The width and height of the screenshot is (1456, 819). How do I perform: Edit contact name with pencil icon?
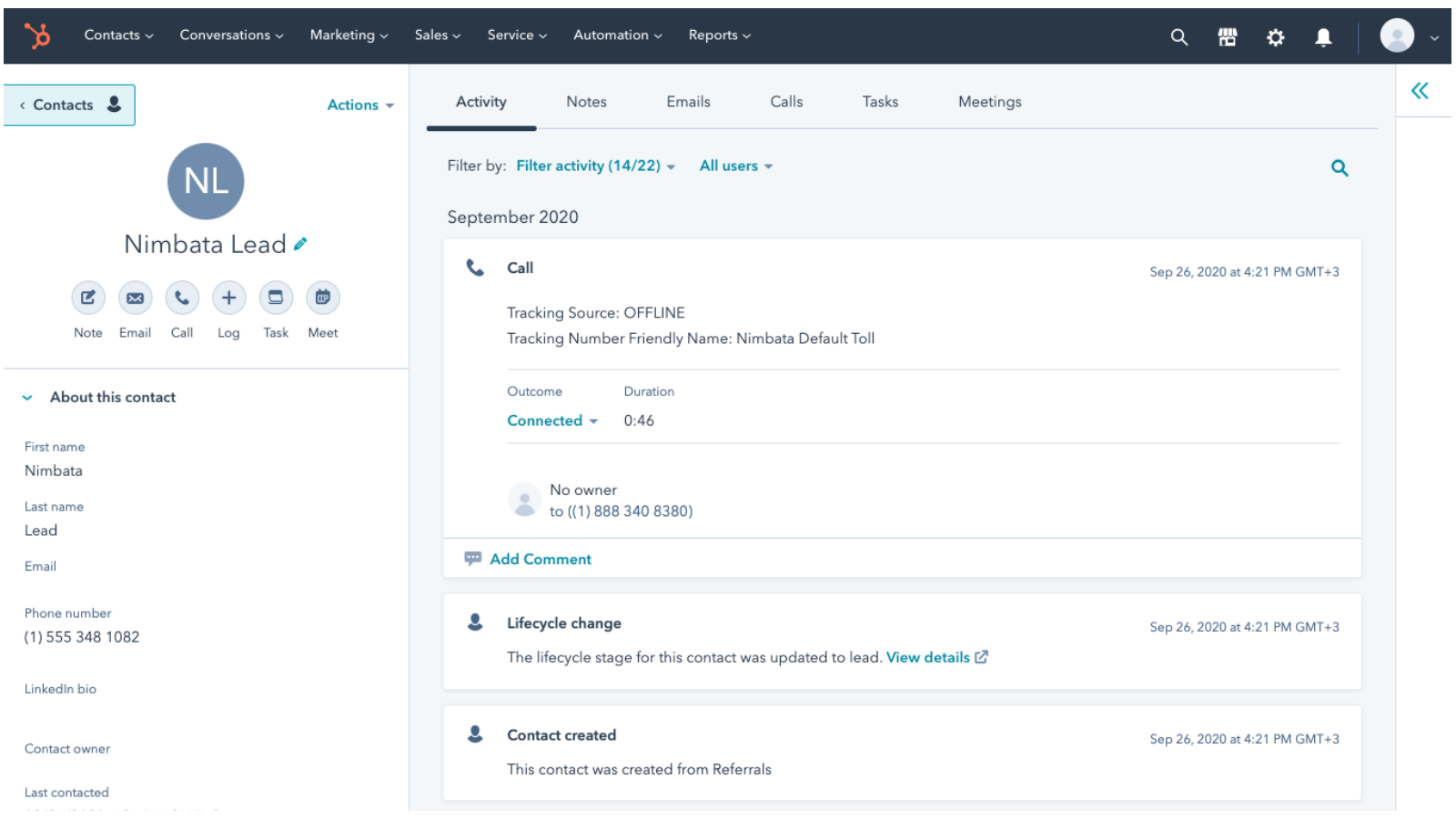[x=300, y=244]
